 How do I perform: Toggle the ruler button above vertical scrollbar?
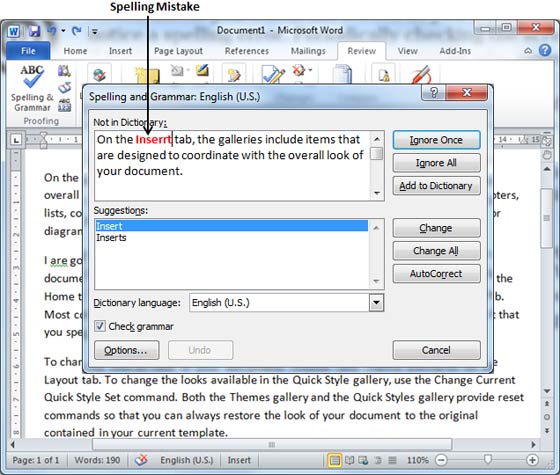point(546,141)
